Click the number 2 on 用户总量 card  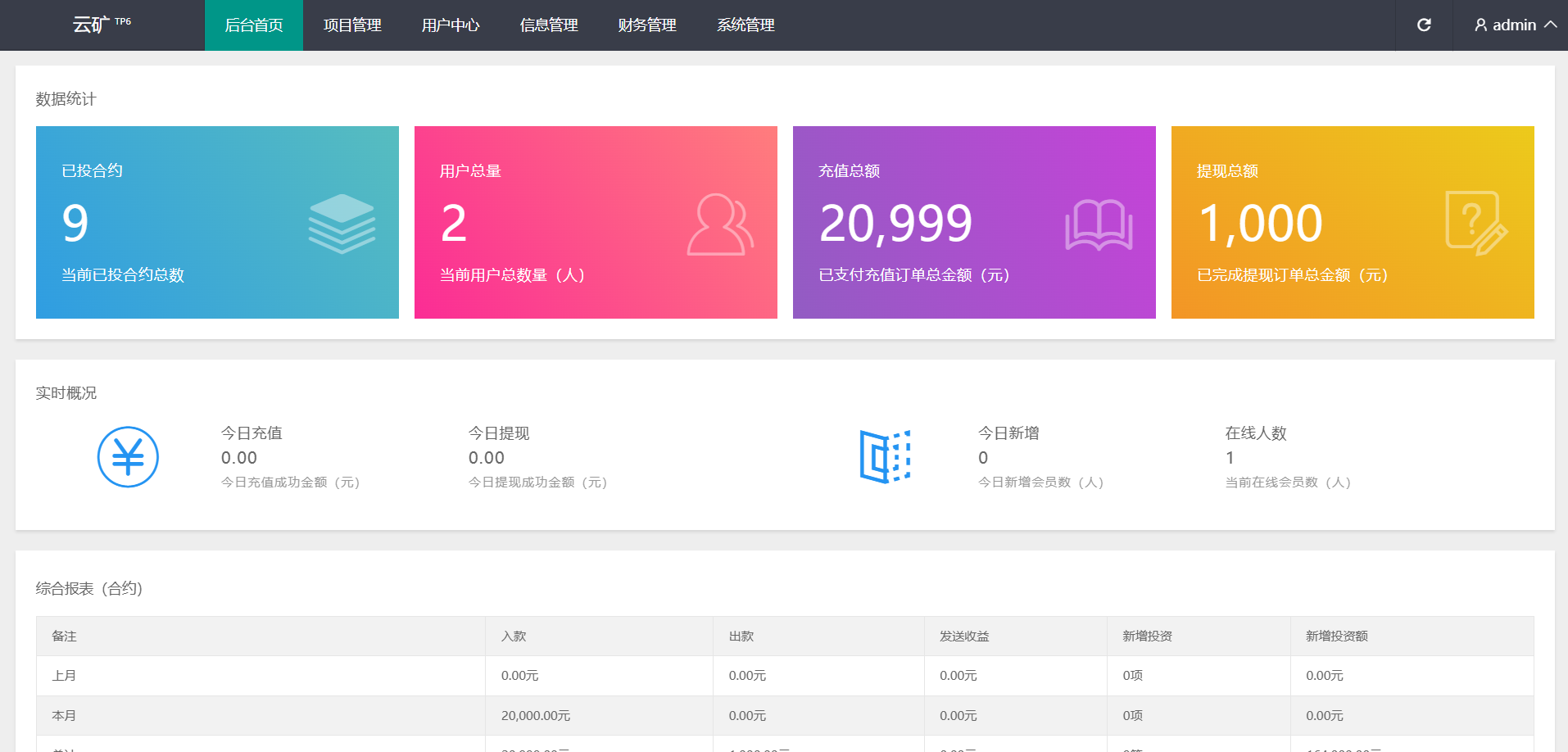(454, 224)
